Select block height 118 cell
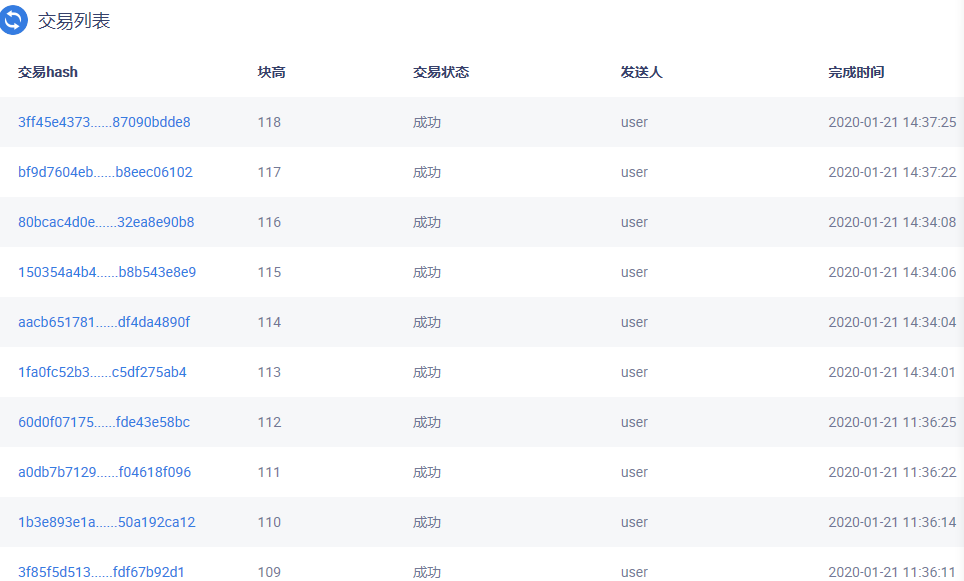The width and height of the screenshot is (964, 581). coord(269,122)
